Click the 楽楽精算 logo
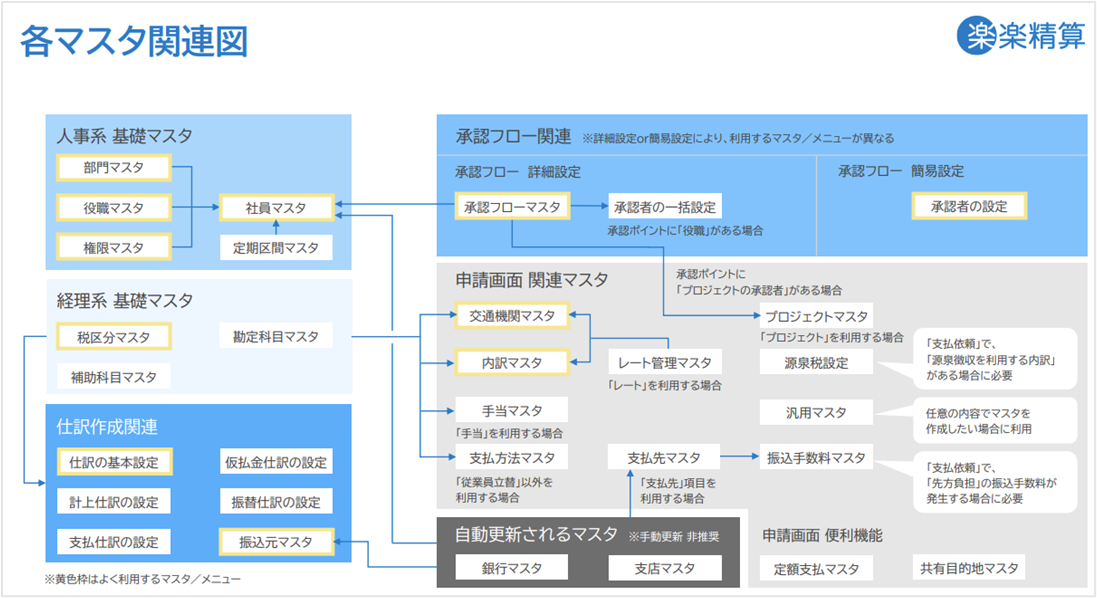The width and height of the screenshot is (1097, 598). [1020, 35]
